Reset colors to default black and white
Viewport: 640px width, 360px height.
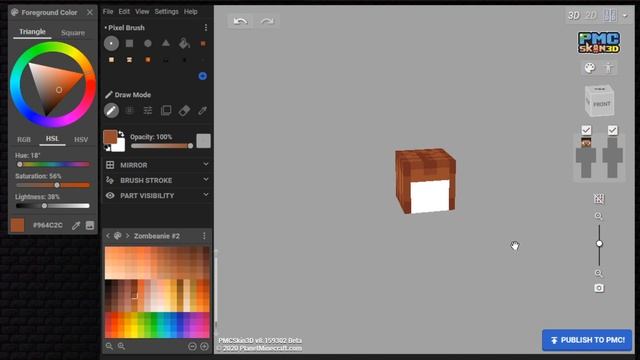point(107,148)
